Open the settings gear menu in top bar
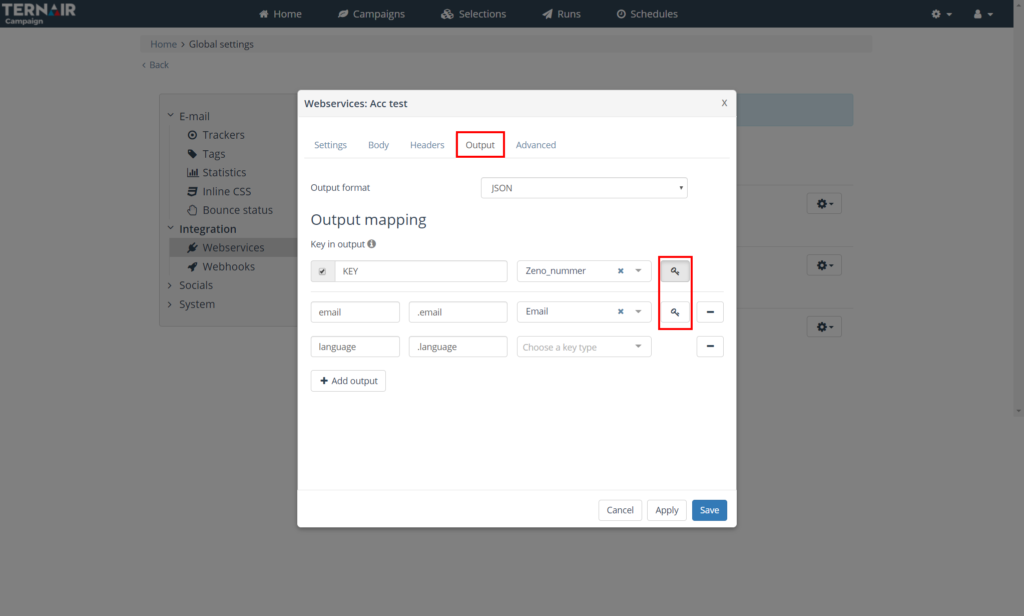 coord(941,14)
